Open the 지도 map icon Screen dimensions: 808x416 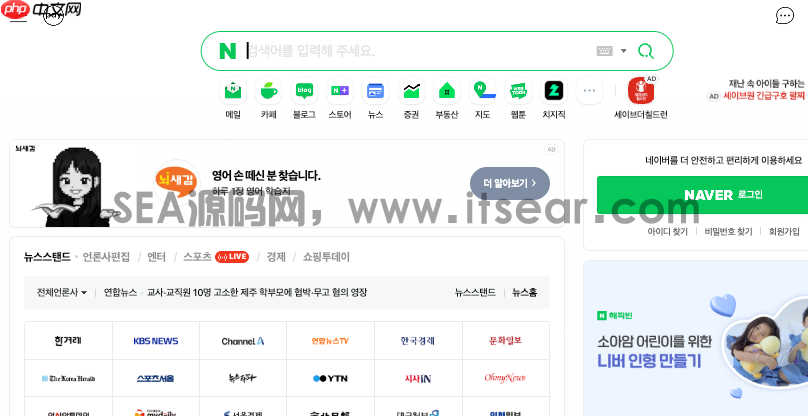pyautogui.click(x=482, y=91)
